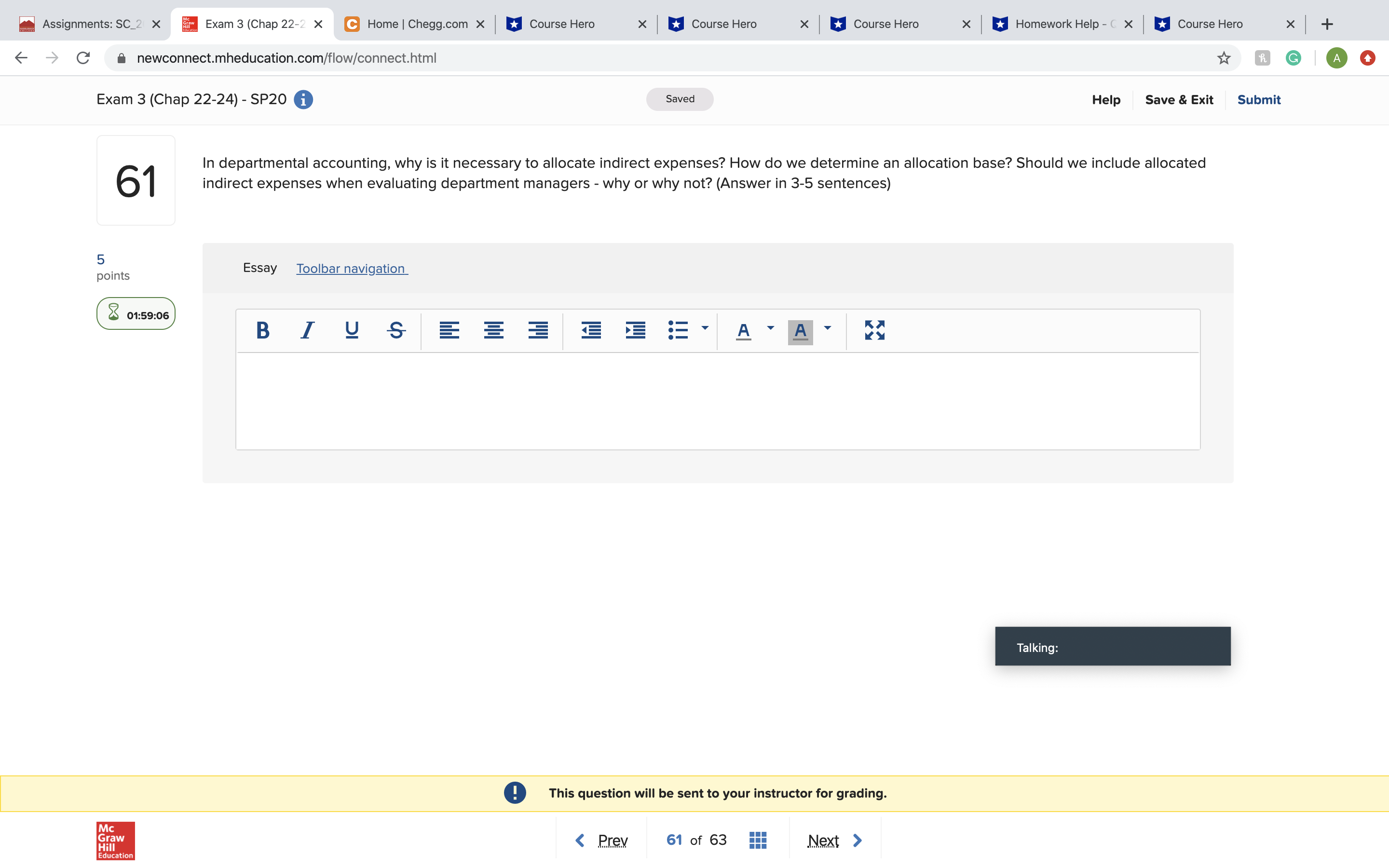The width and height of the screenshot is (1389, 868).
Task: Toggle the bulleted list on
Action: coord(680,330)
